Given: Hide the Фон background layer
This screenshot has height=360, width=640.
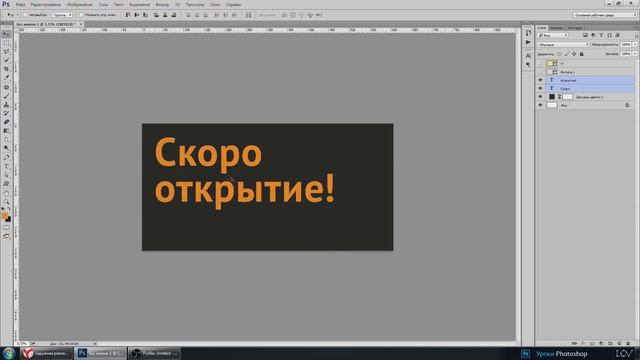Looking at the screenshot, I should point(540,105).
